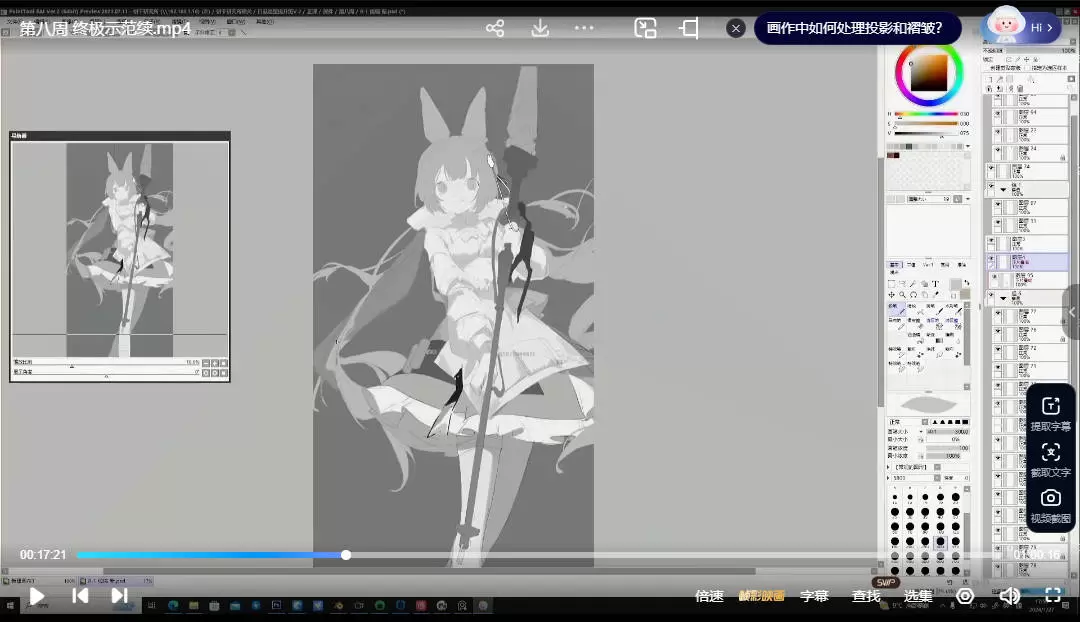The width and height of the screenshot is (1080, 622).
Task: Click the download icon in the top bar
Action: pos(540,28)
